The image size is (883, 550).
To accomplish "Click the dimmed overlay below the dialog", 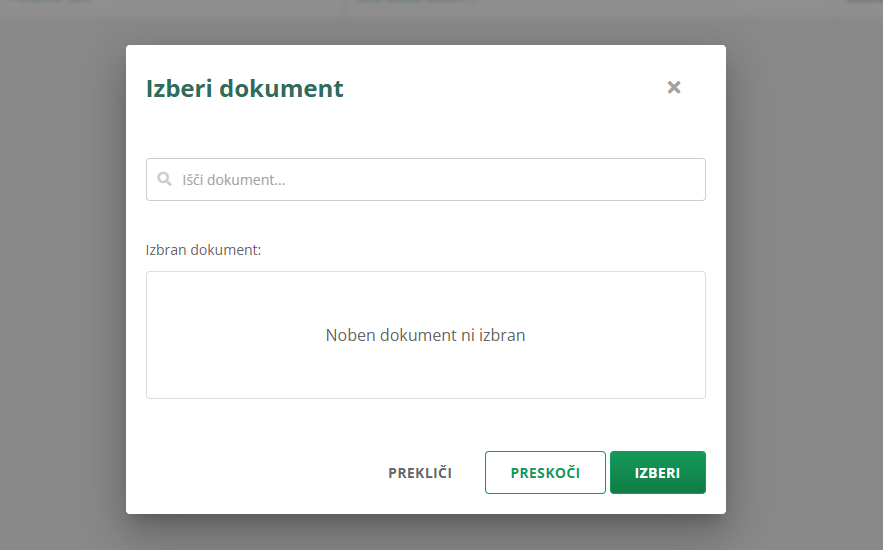I will (425, 533).
